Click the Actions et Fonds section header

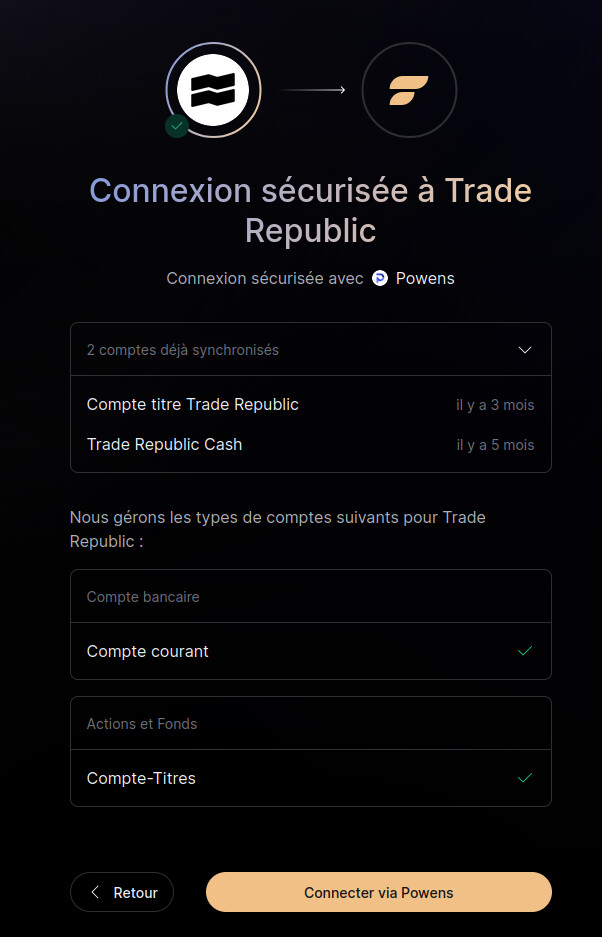(x=142, y=724)
